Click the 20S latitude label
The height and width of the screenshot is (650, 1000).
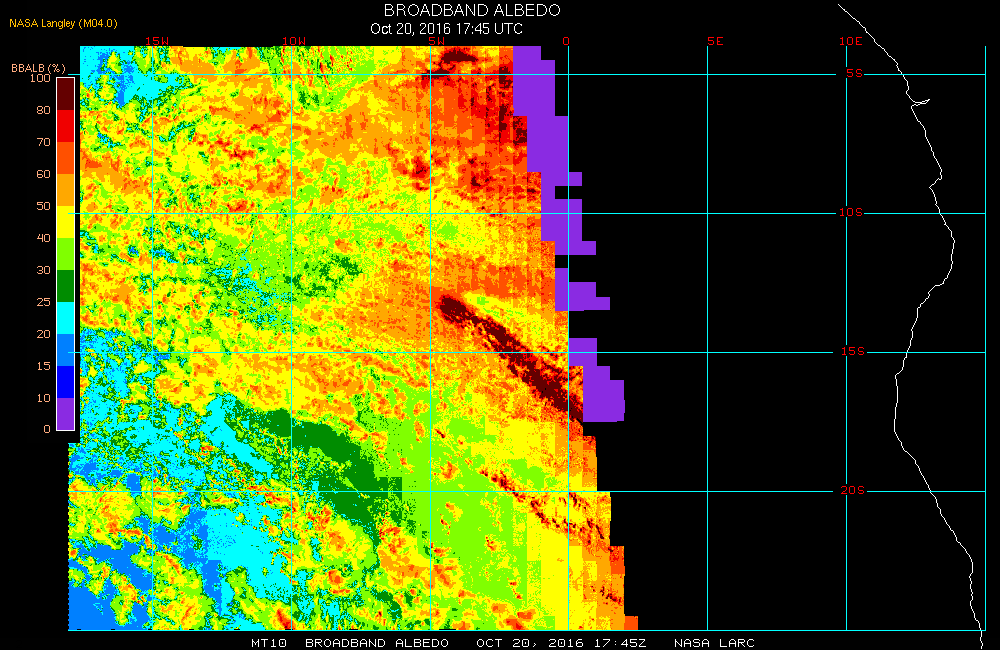pyautogui.click(x=853, y=490)
